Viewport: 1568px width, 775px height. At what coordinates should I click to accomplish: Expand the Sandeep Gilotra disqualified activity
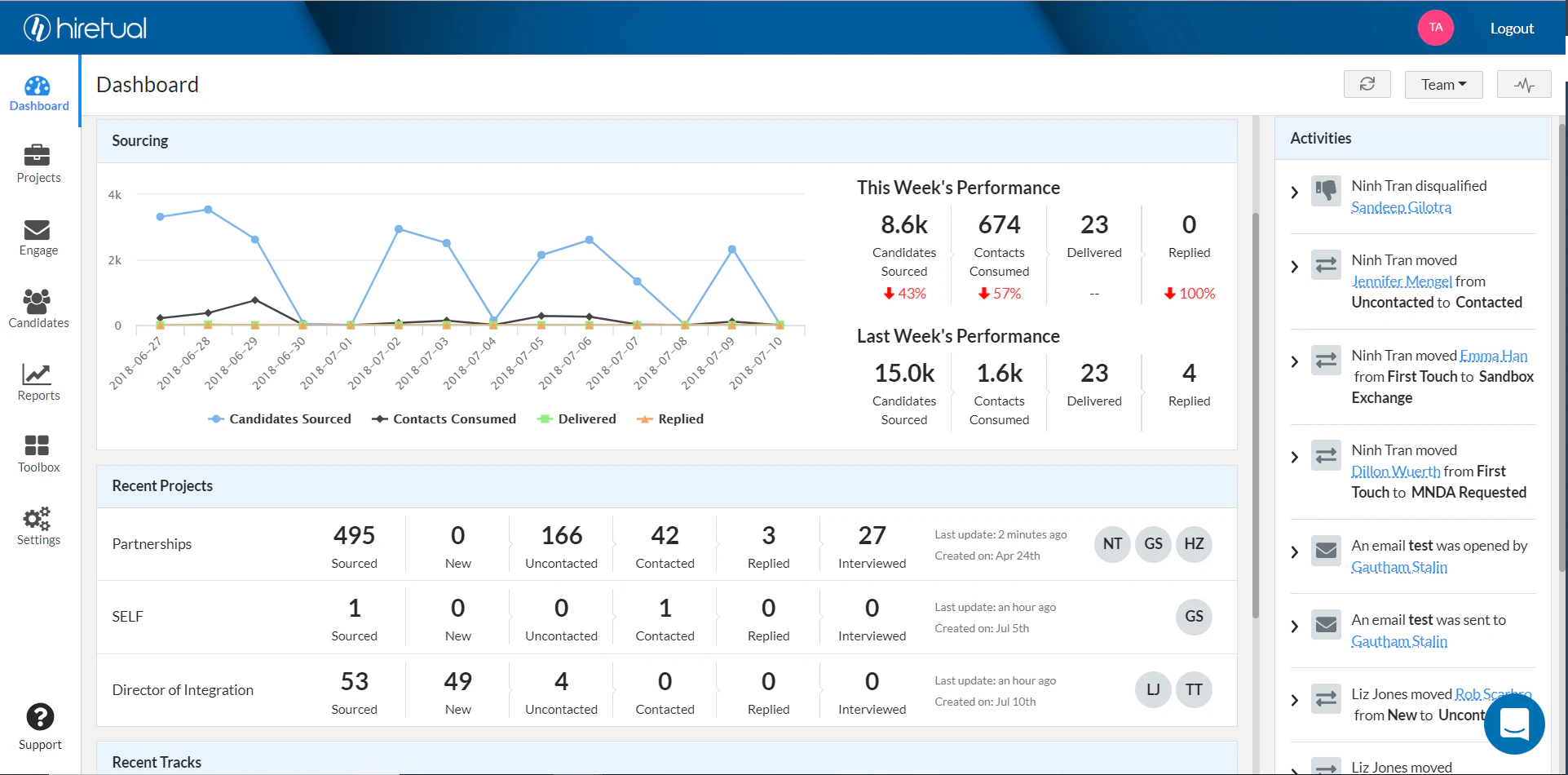pos(1294,193)
